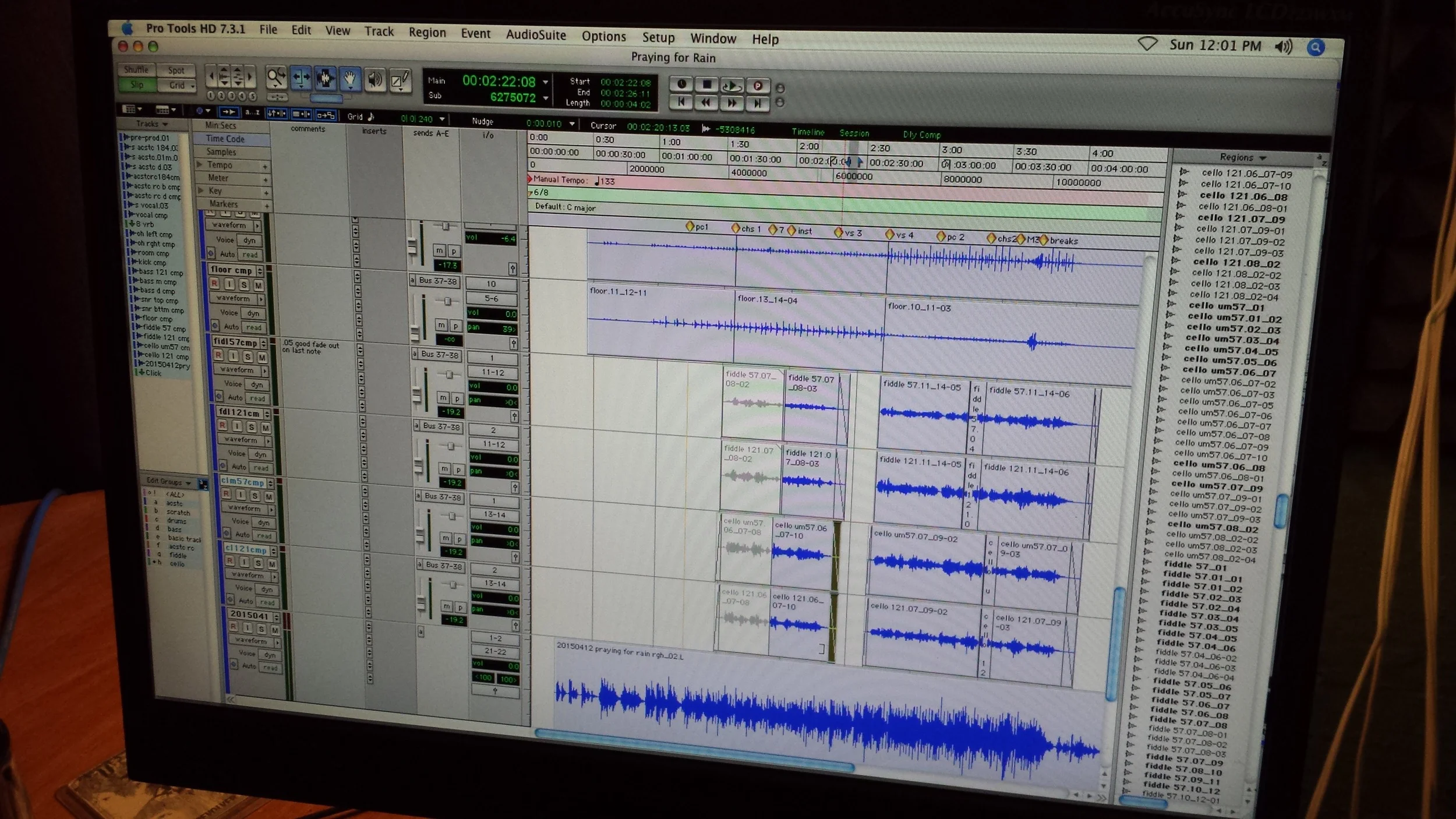Toggle Tab to Transients button

[229, 111]
